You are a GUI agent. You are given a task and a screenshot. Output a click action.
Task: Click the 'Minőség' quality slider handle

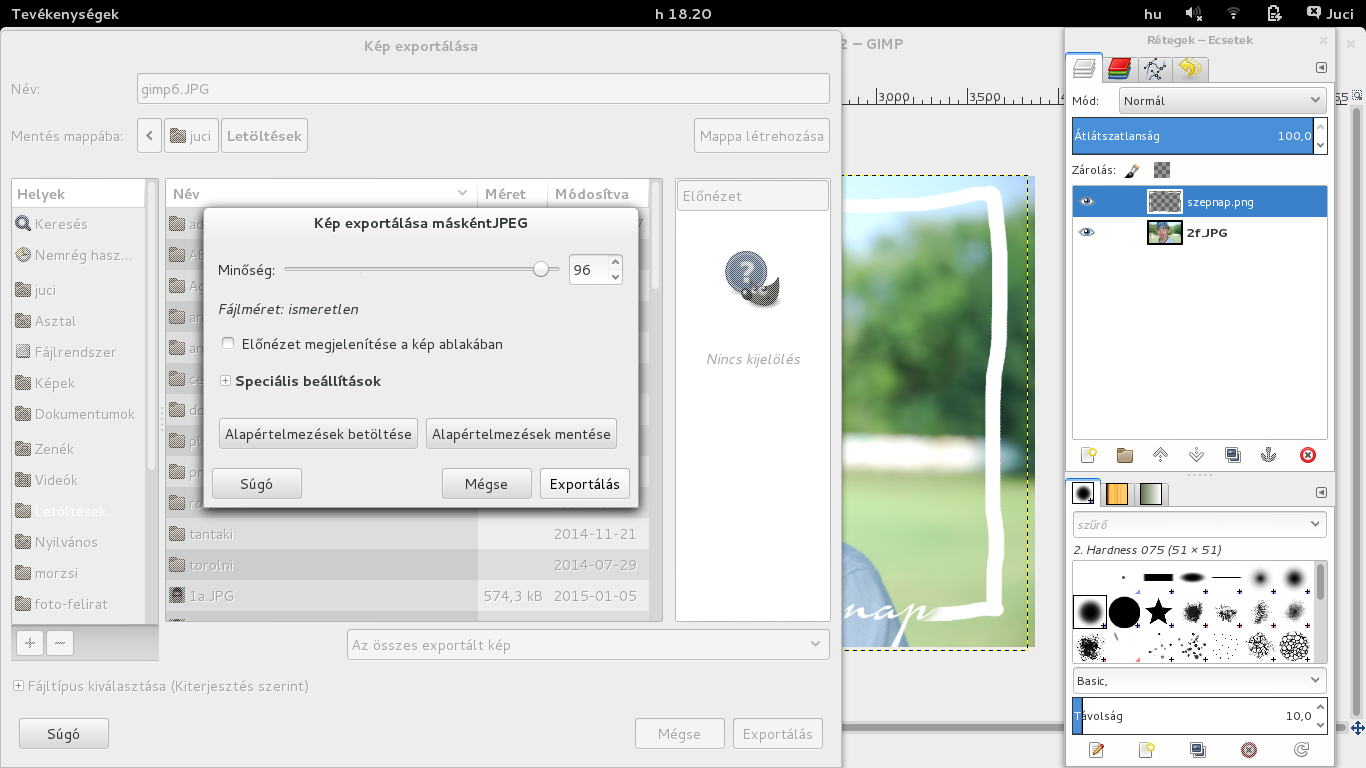tap(541, 269)
